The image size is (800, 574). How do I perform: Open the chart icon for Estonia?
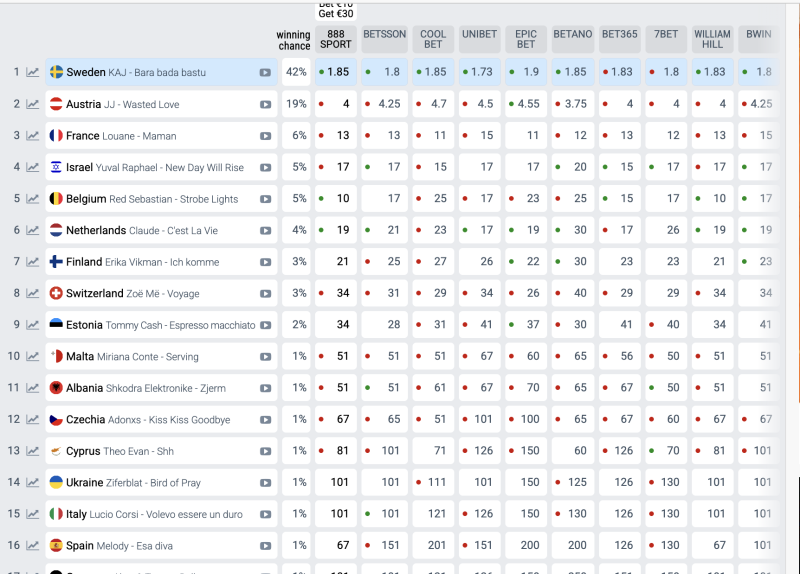[x=33, y=325]
